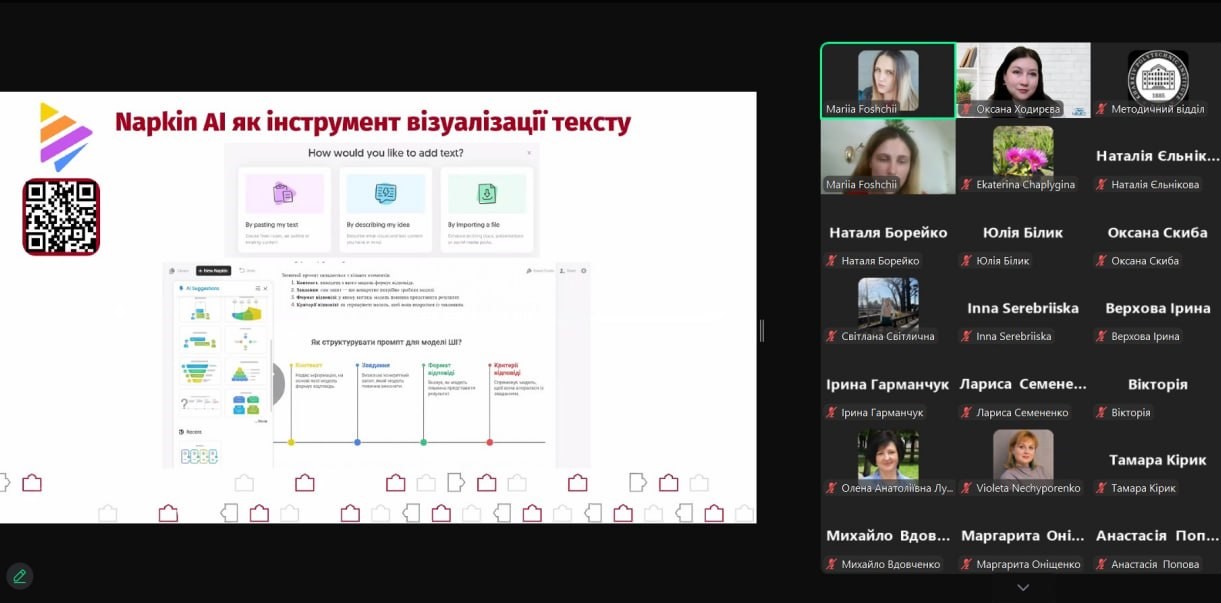Click large name Наталія Єльнік… in its tile

(1158, 156)
